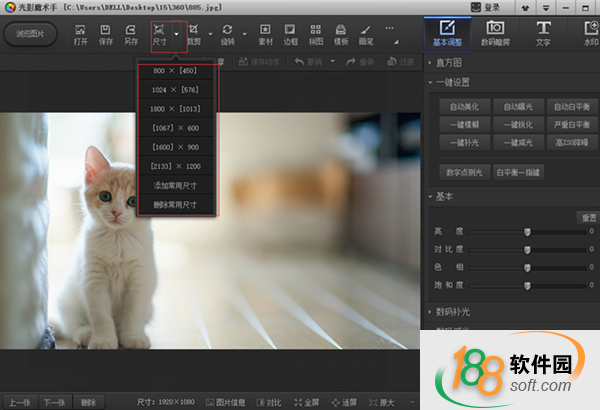Click the 重做 redo icon
The width and height of the screenshot is (600, 410).
[x=360, y=62]
